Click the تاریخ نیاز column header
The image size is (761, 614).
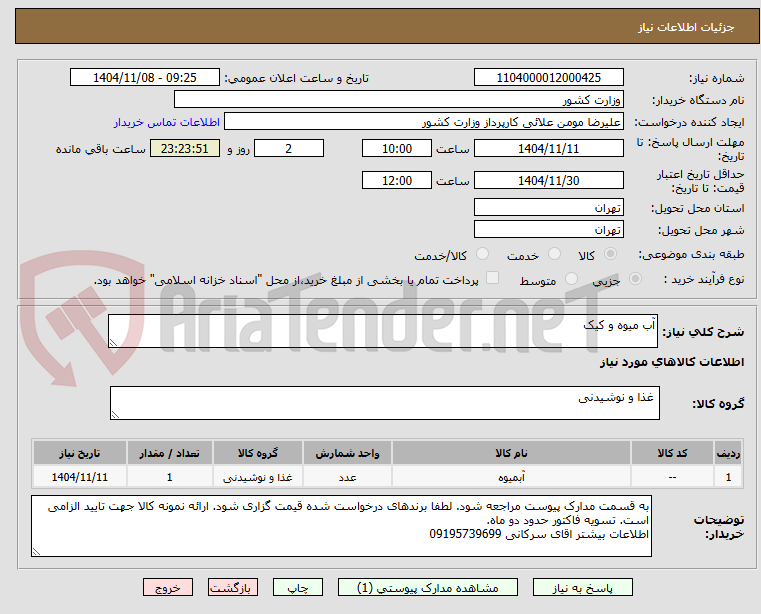click(x=80, y=453)
